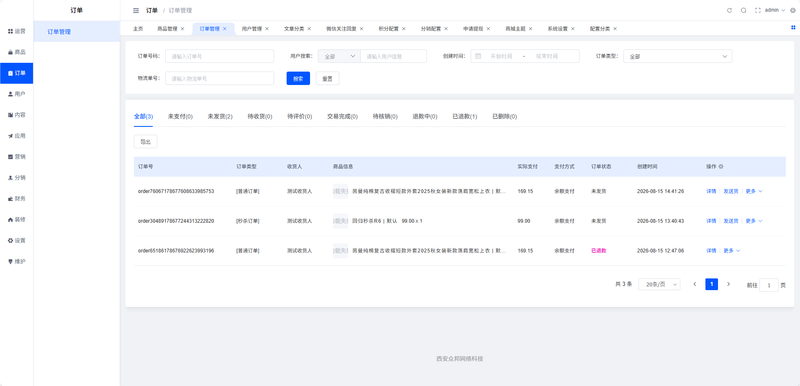Click the 导出 export button
The height and width of the screenshot is (386, 800).
145,142
